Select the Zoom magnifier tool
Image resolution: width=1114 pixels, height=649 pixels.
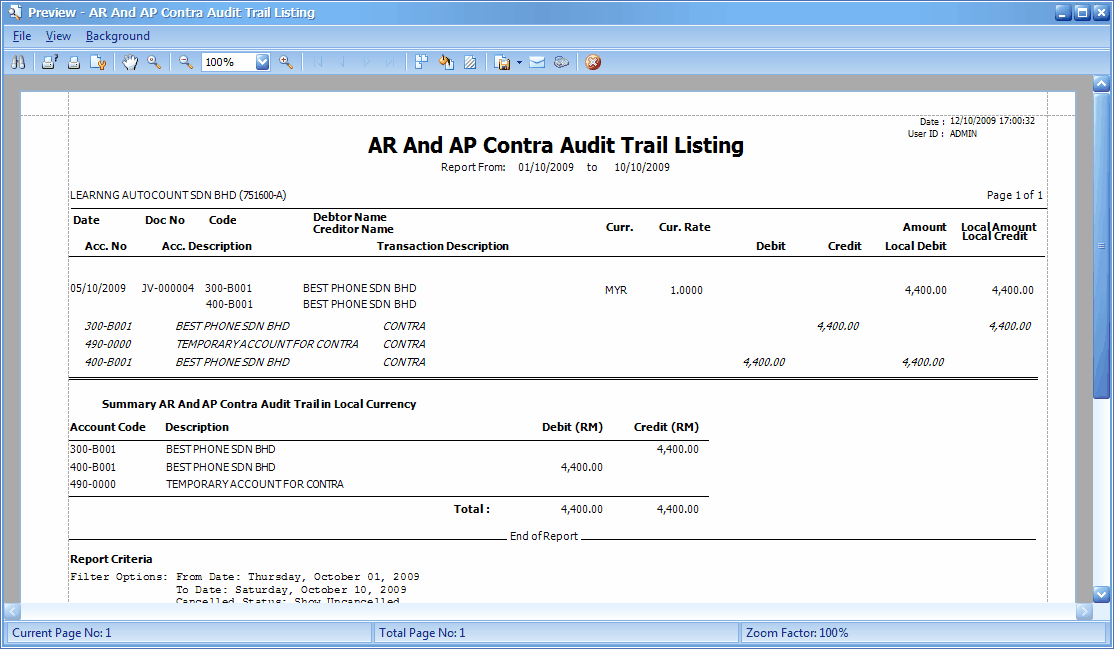tap(153, 62)
